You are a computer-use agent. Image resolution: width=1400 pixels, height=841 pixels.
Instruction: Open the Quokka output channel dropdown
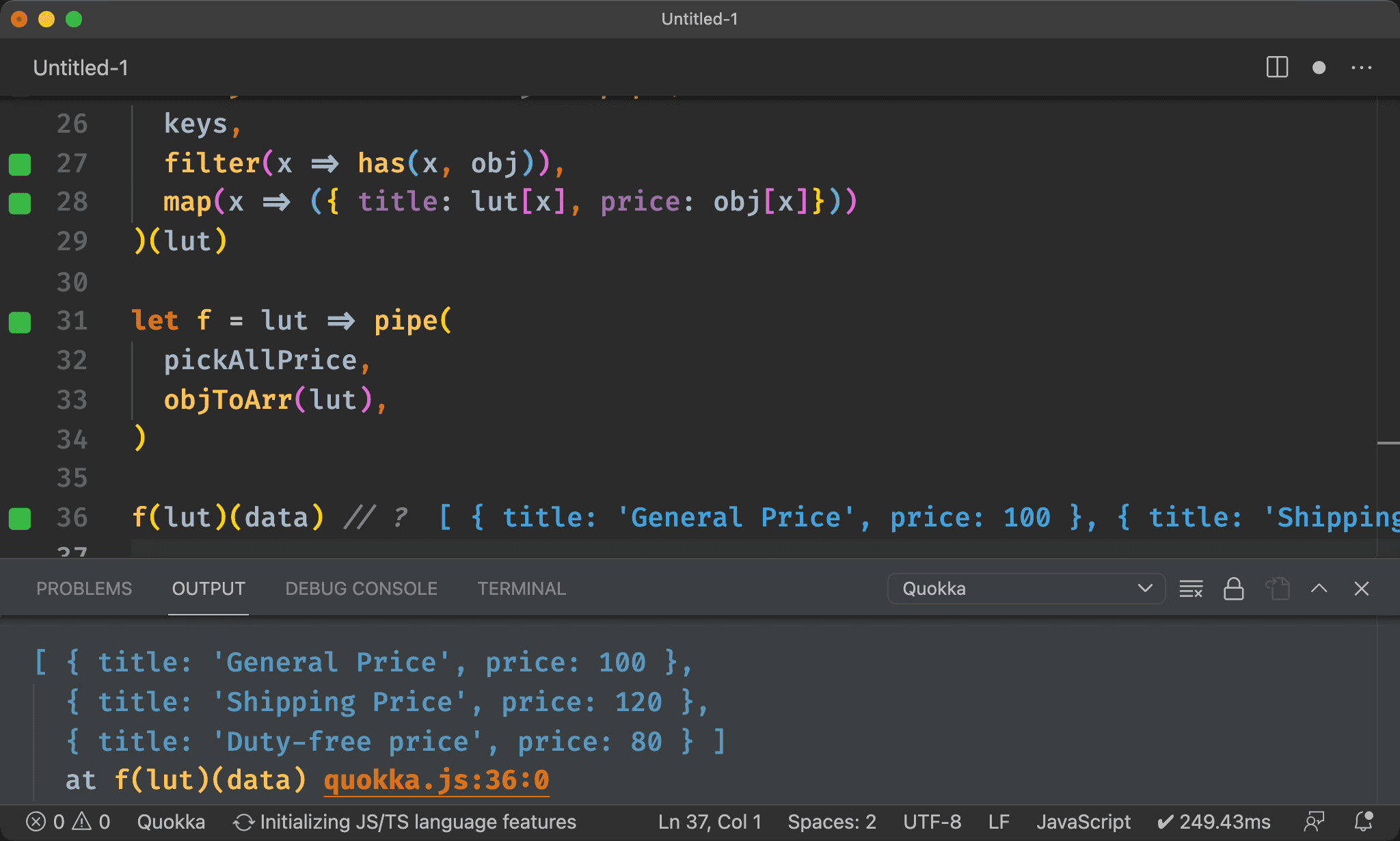coord(1025,589)
